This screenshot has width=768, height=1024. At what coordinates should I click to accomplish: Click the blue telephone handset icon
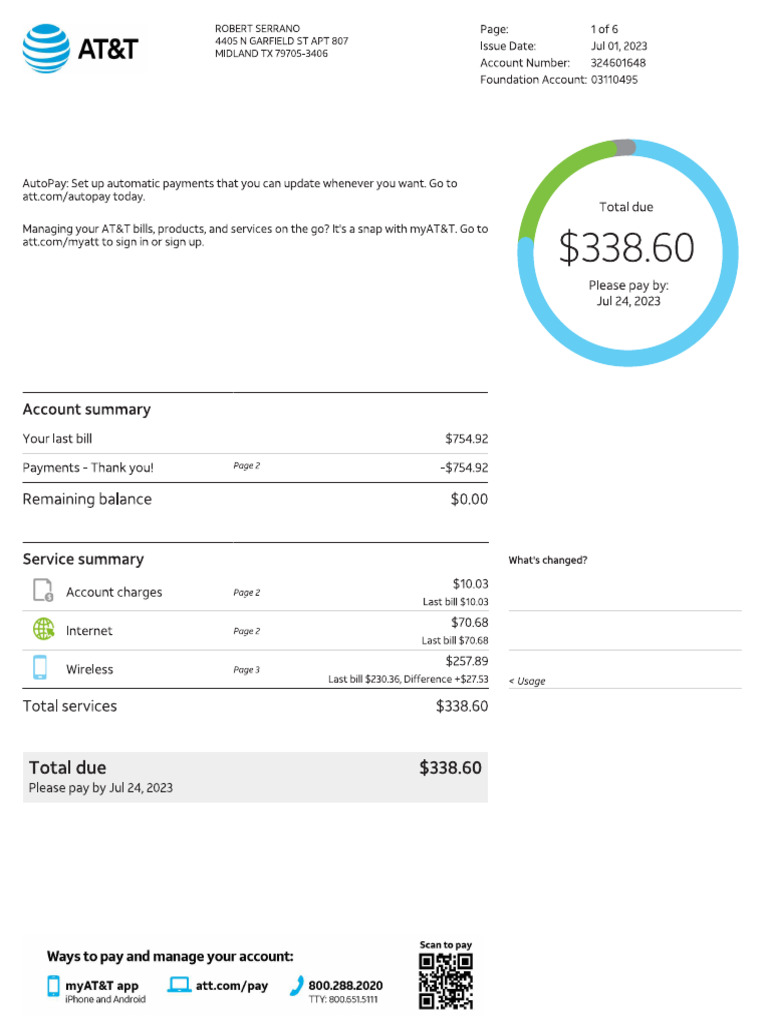click(x=296, y=985)
